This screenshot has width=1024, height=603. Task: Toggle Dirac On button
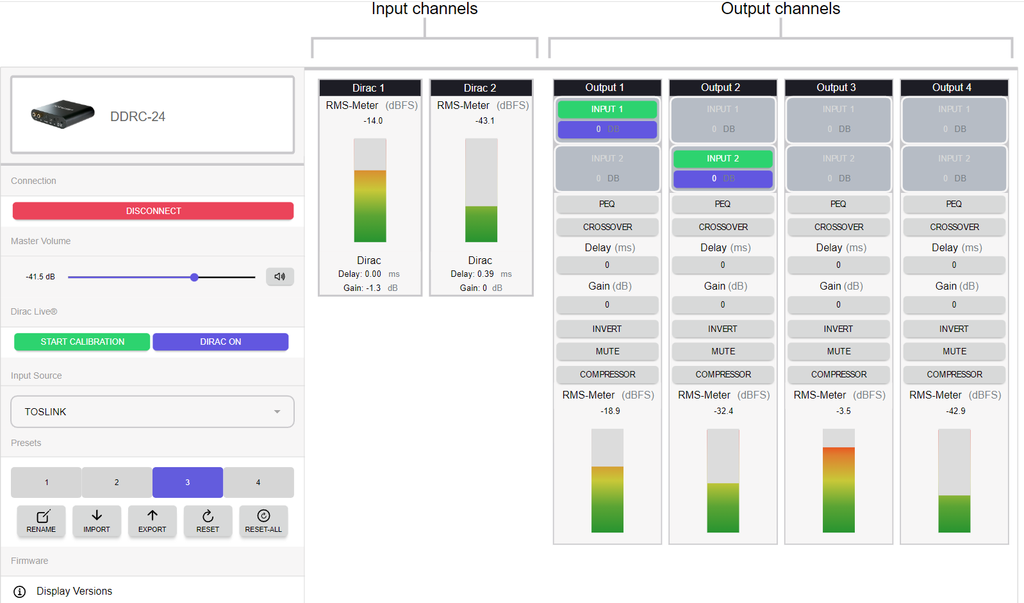tap(220, 342)
